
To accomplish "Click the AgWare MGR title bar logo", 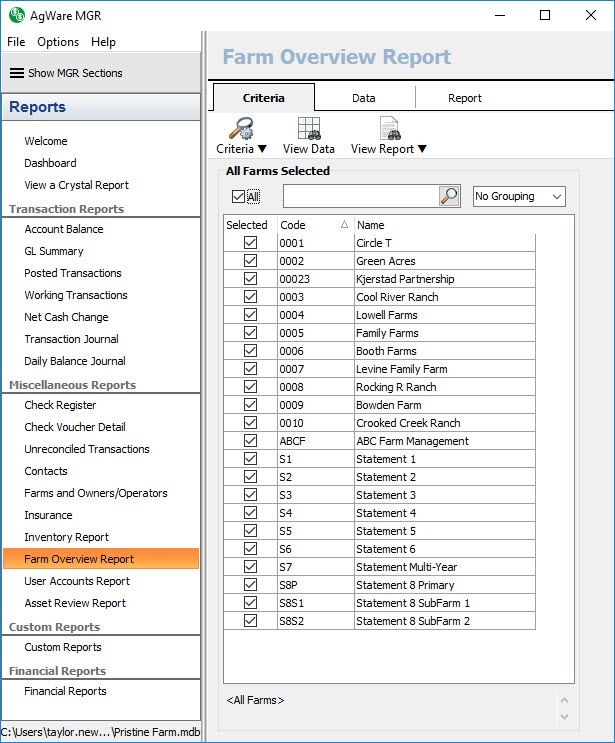I will [15, 16].
